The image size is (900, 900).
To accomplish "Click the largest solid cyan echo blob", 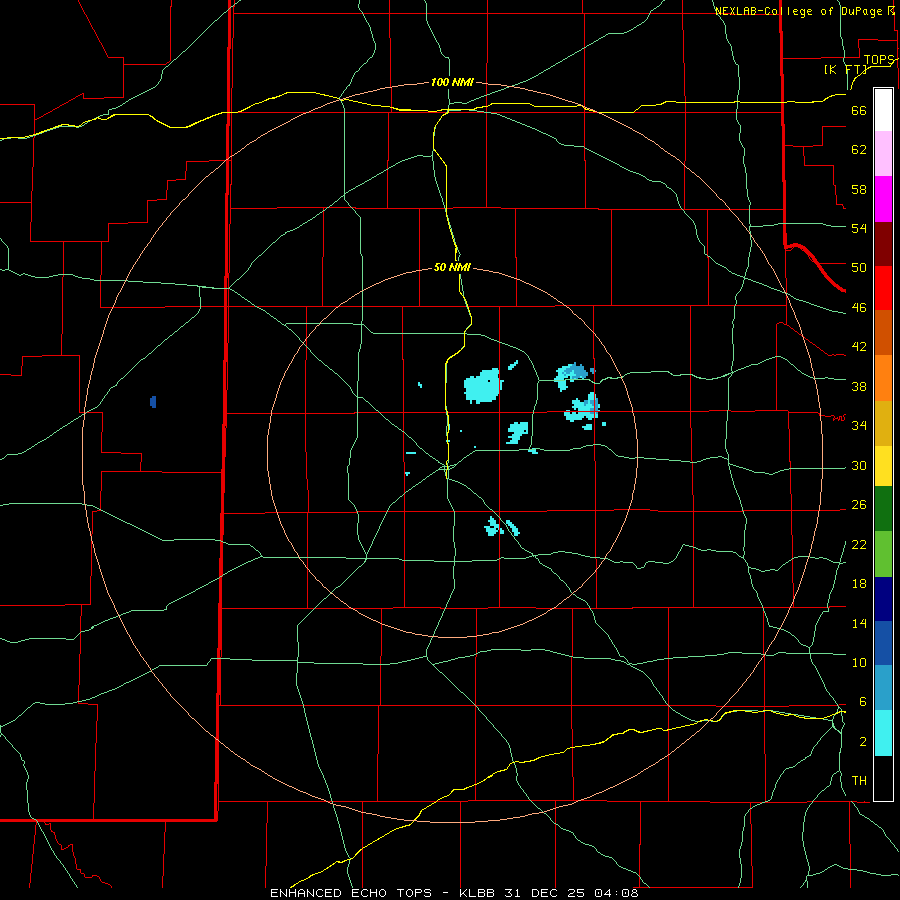I will point(482,386).
